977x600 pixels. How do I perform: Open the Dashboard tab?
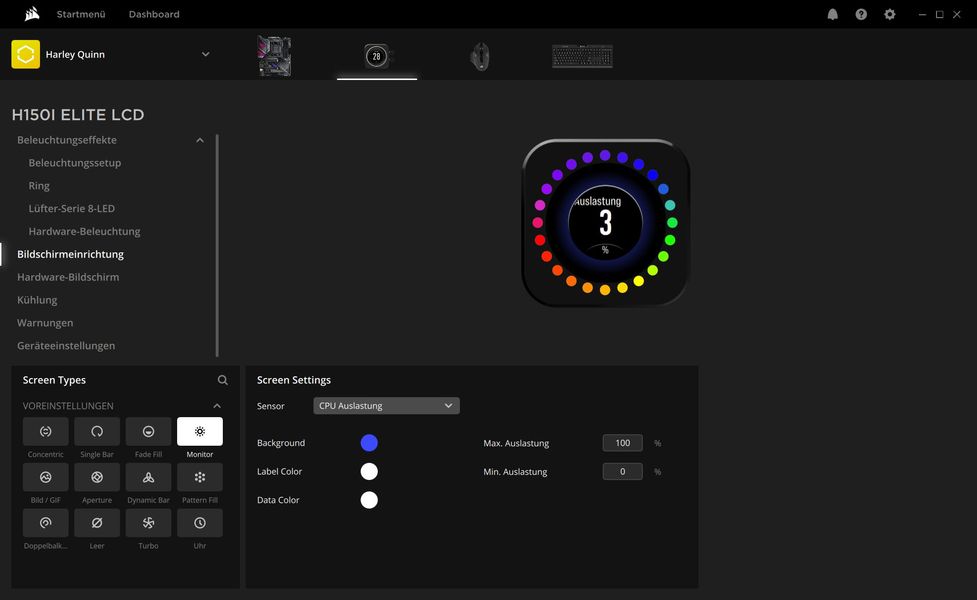coord(154,14)
